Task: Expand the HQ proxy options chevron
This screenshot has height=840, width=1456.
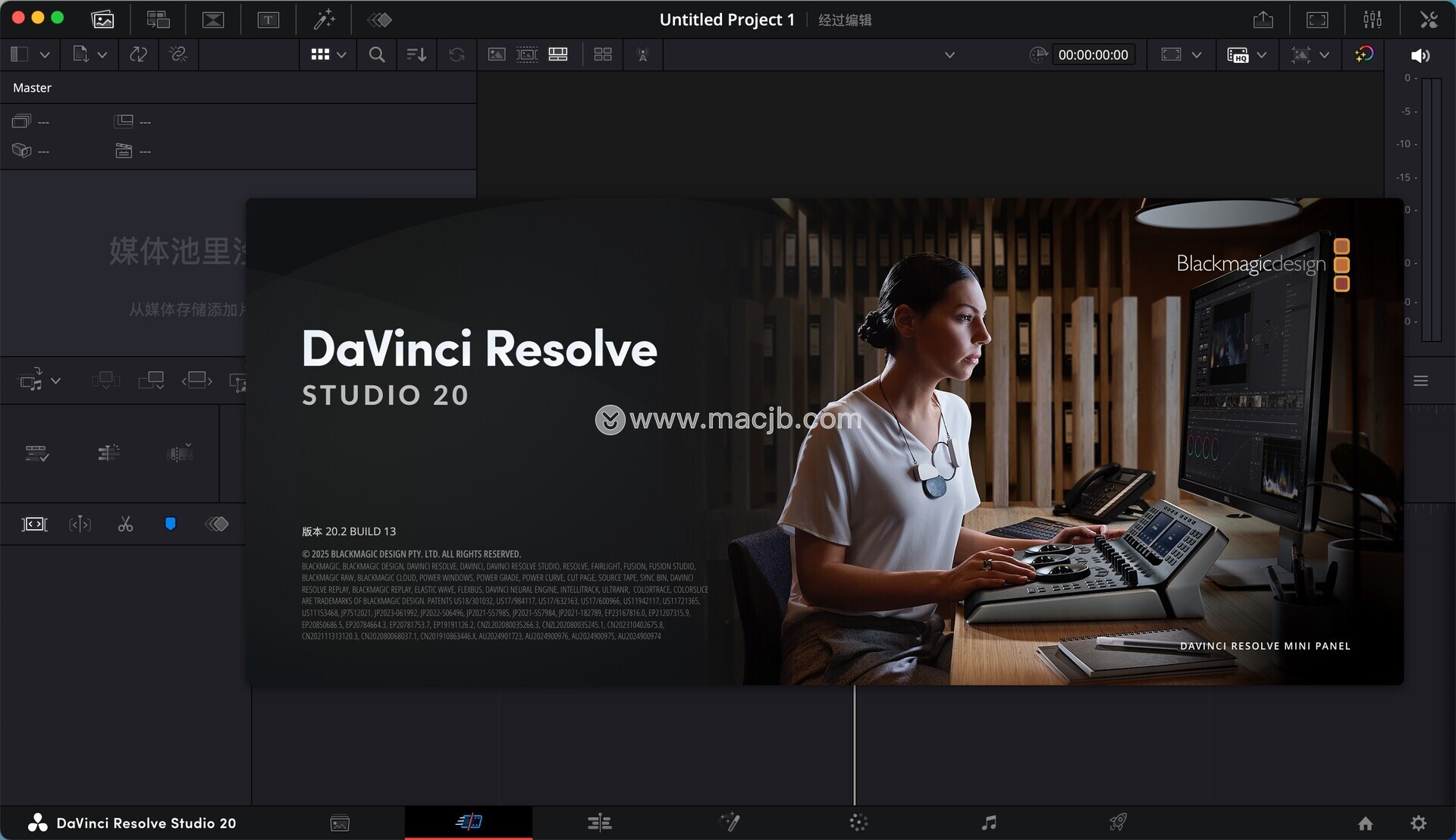Action: pyautogui.click(x=1262, y=55)
